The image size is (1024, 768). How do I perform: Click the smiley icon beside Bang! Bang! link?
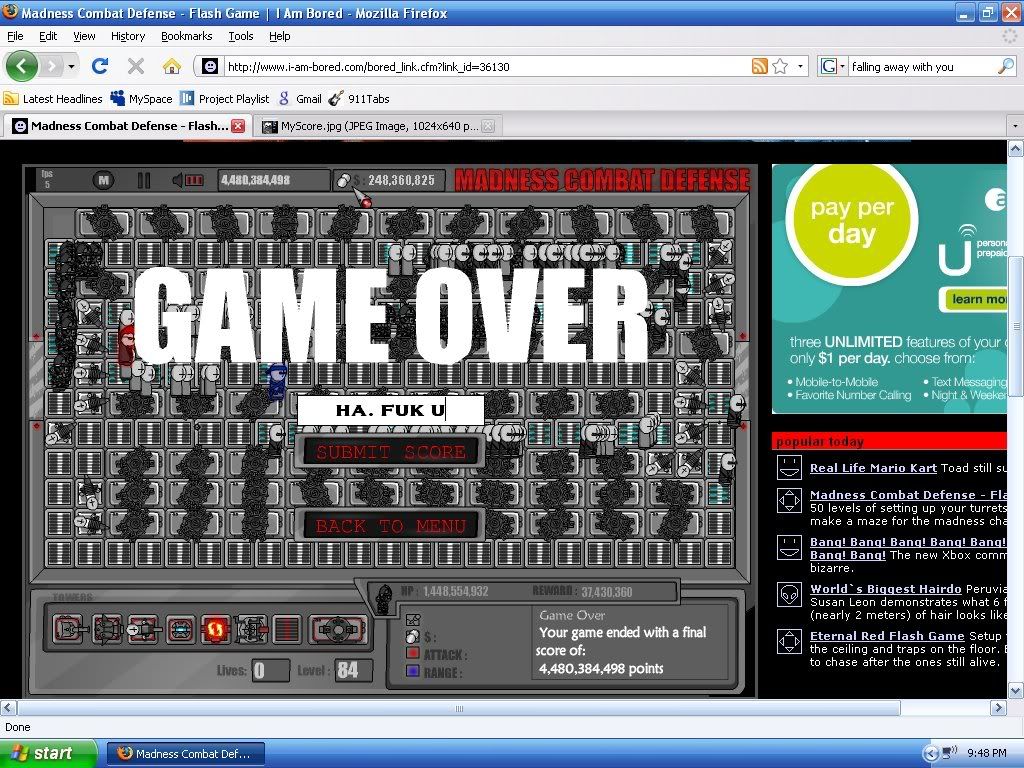[x=789, y=547]
